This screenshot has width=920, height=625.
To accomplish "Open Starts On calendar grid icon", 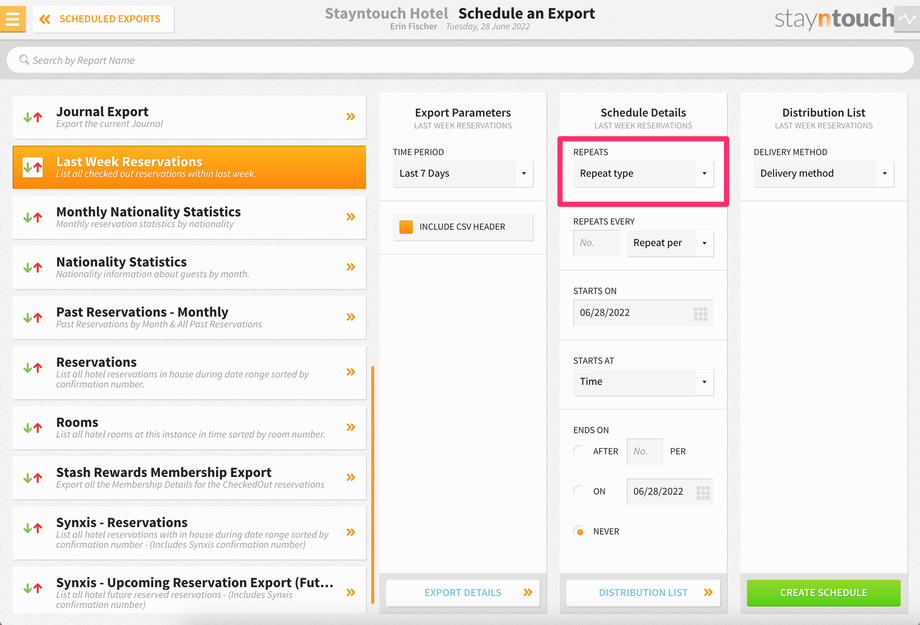I will 701,313.
